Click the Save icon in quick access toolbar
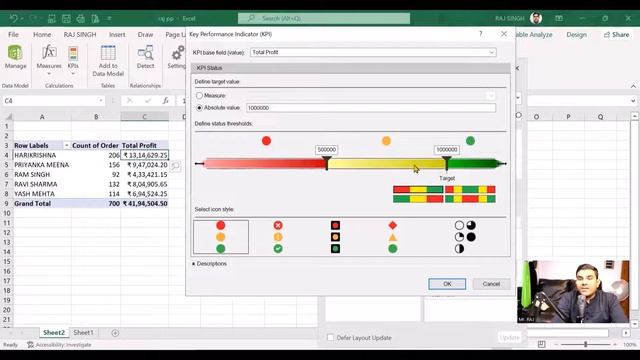The width and height of the screenshot is (640, 360). [x=66, y=18]
